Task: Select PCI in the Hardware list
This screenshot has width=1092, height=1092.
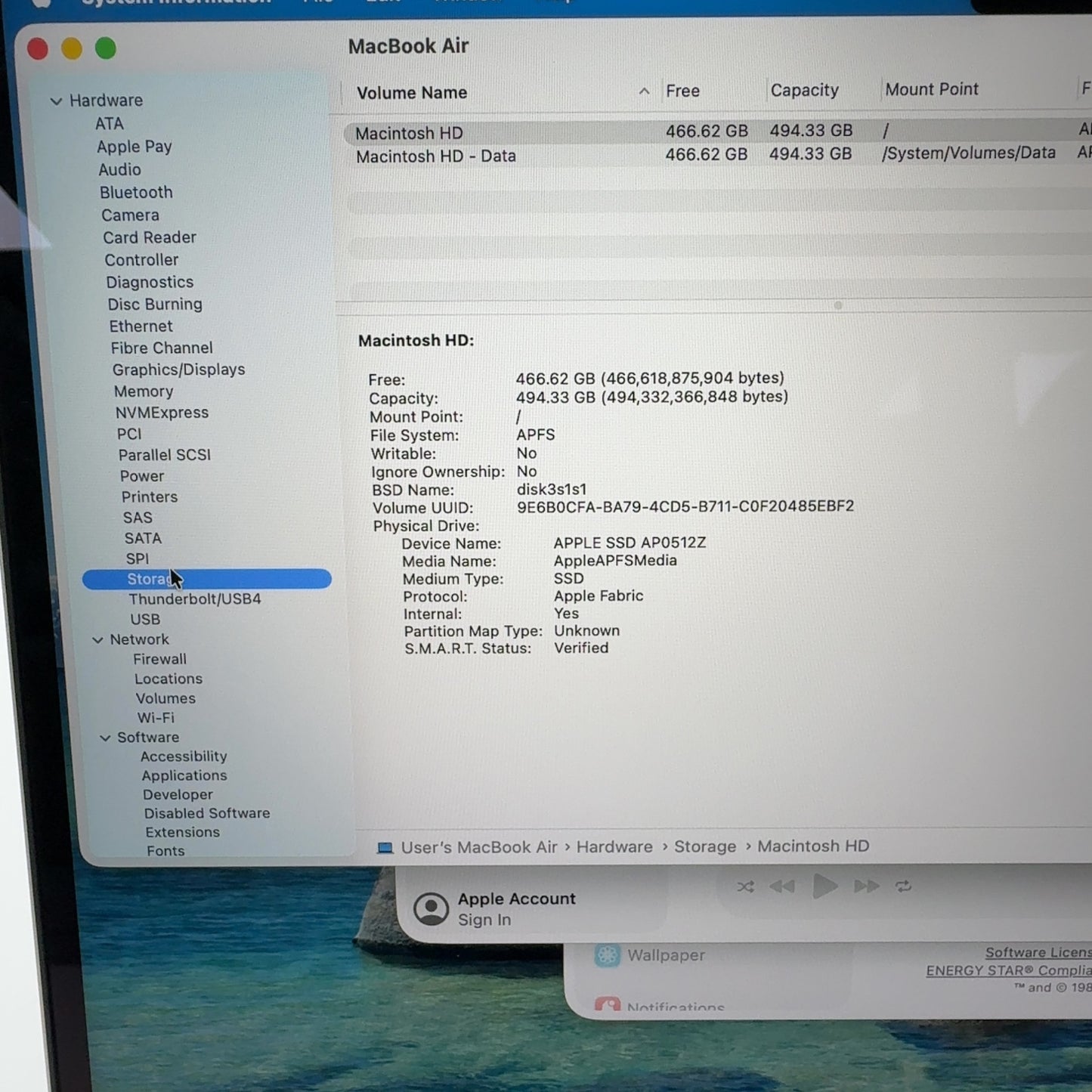Action: tap(128, 434)
